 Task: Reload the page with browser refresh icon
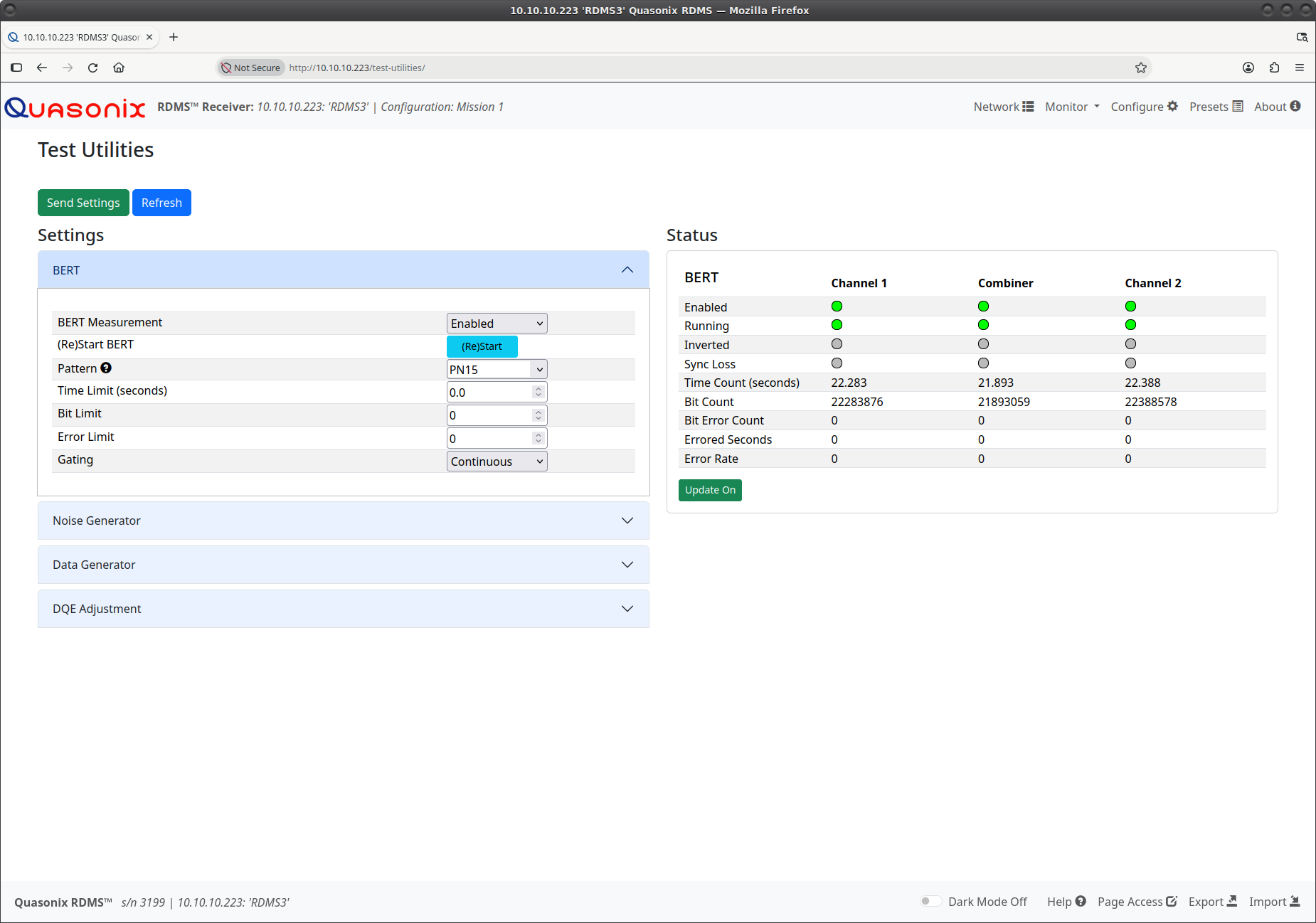92,68
